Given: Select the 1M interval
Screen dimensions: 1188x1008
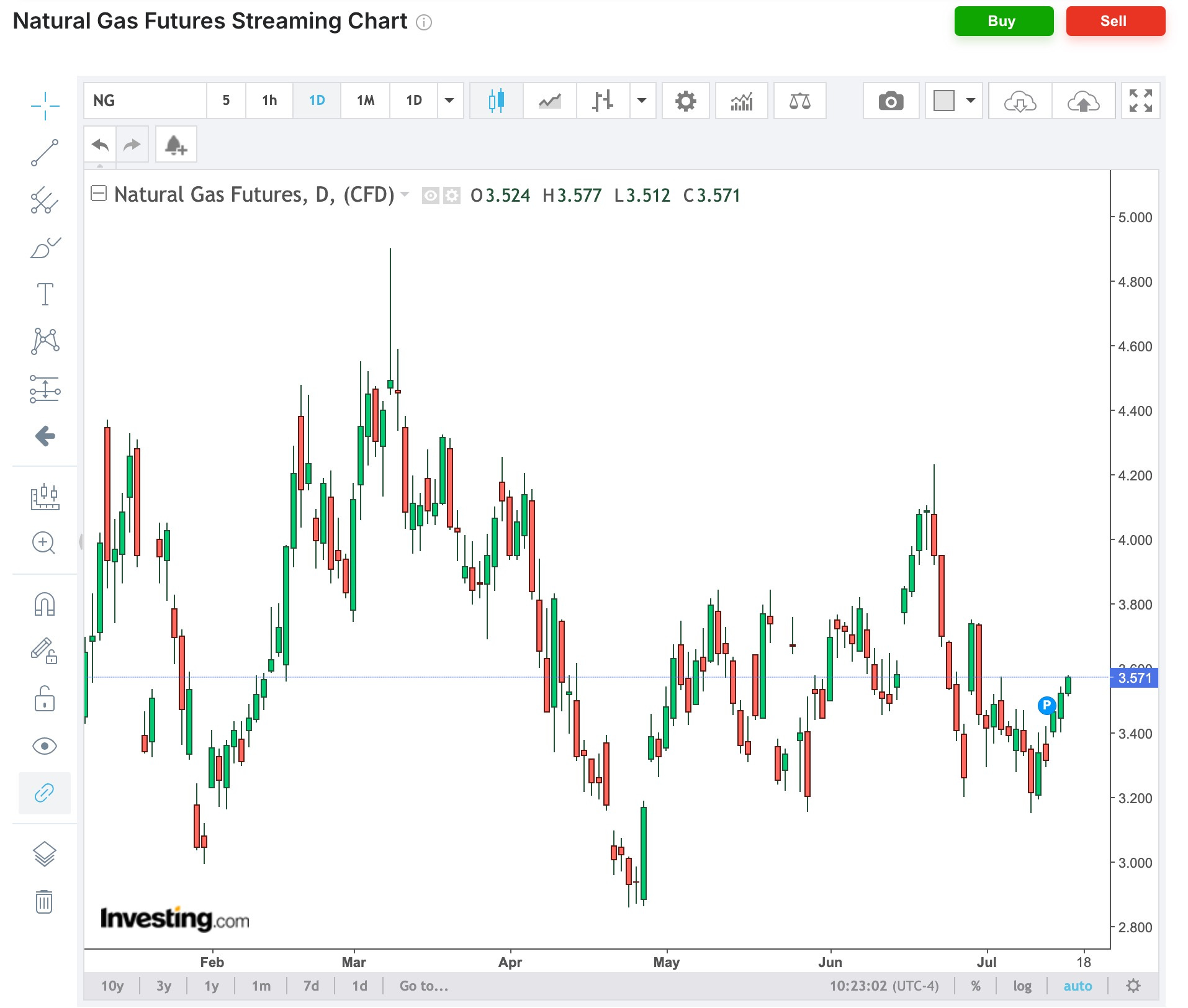Looking at the screenshot, I should [x=366, y=101].
